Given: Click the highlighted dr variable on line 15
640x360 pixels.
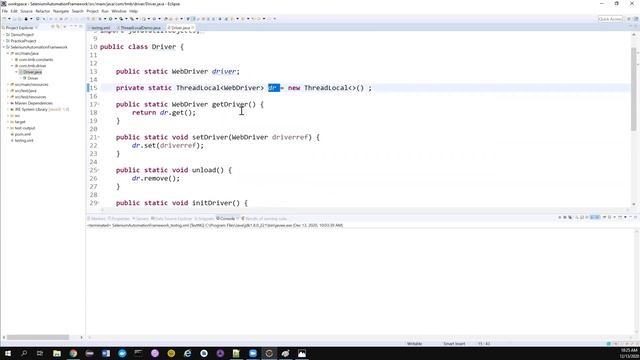Looking at the screenshot, I should [273, 88].
